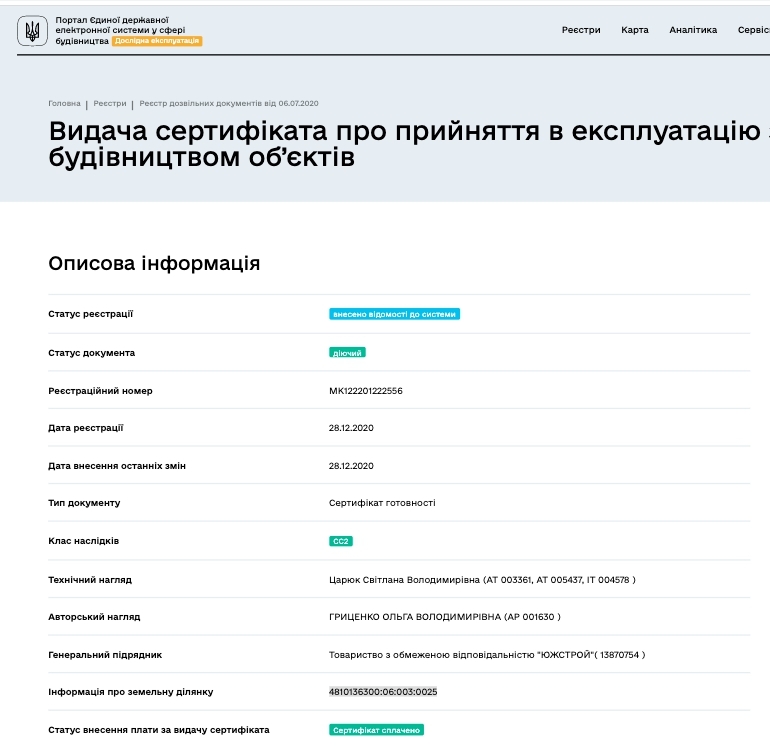Click the Інформація про земельну ділянку label

tap(131, 692)
